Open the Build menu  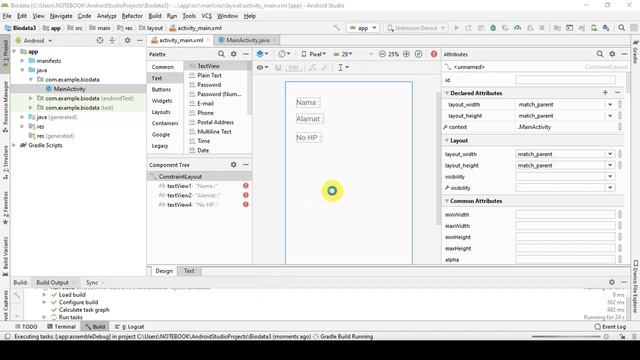click(155, 16)
